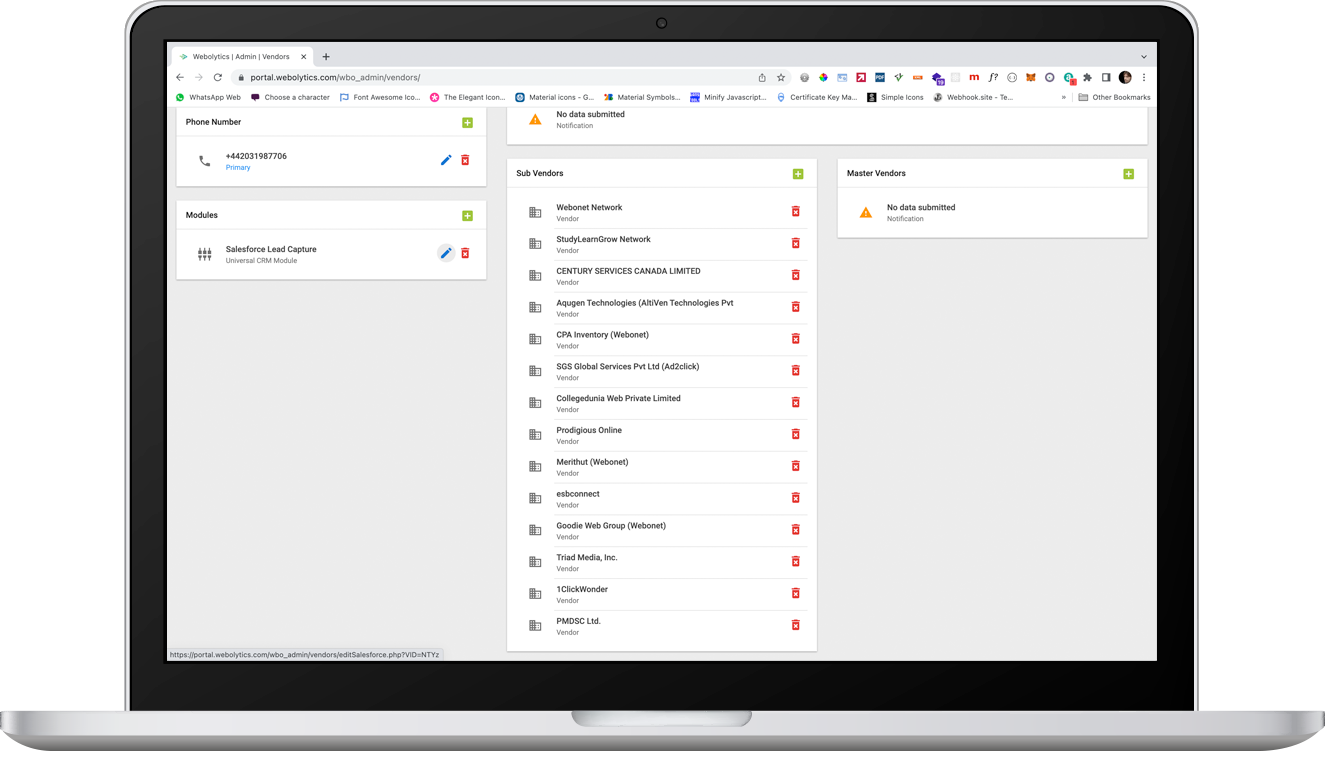This screenshot has height=780, width=1325.
Task: Open the Extensions puzzle-piece menu
Action: click(x=1086, y=77)
